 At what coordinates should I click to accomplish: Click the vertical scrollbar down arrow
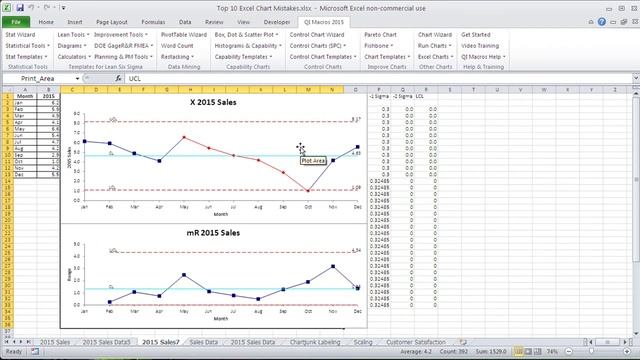pyautogui.click(x=636, y=333)
